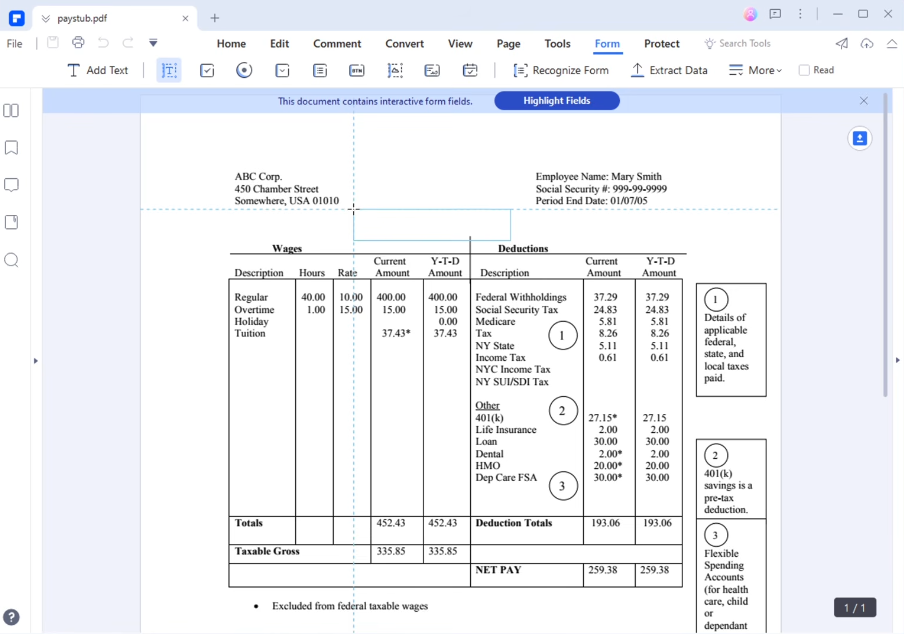Open the search panel in sidebar
This screenshot has width=904, height=634.
(11, 261)
